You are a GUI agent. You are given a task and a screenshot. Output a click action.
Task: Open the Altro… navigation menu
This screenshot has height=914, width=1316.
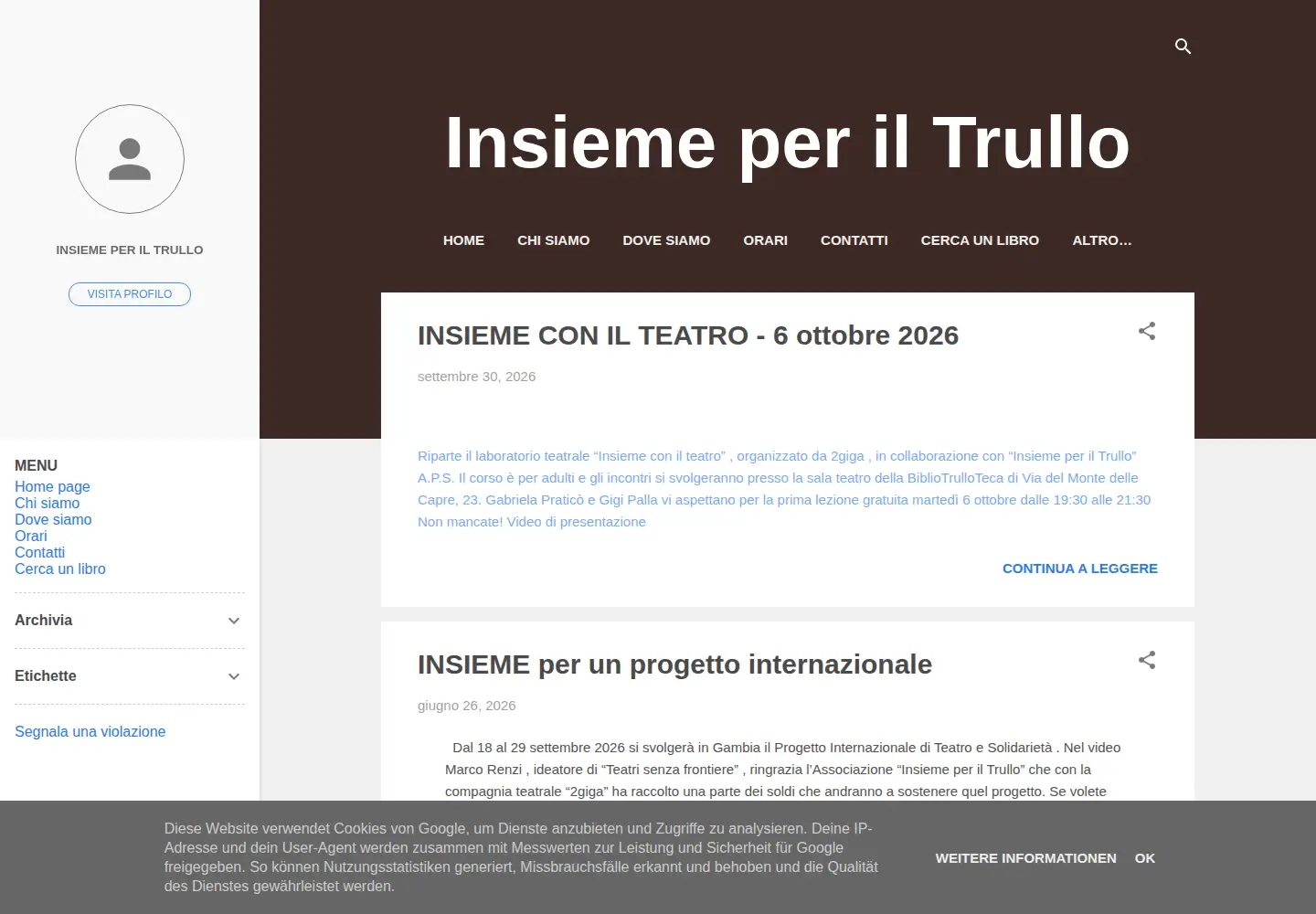pyautogui.click(x=1101, y=240)
